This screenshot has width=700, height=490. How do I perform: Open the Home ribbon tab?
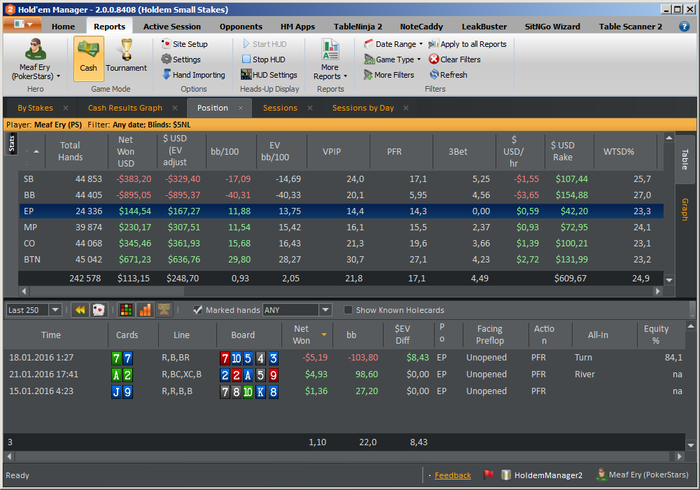(x=63, y=26)
